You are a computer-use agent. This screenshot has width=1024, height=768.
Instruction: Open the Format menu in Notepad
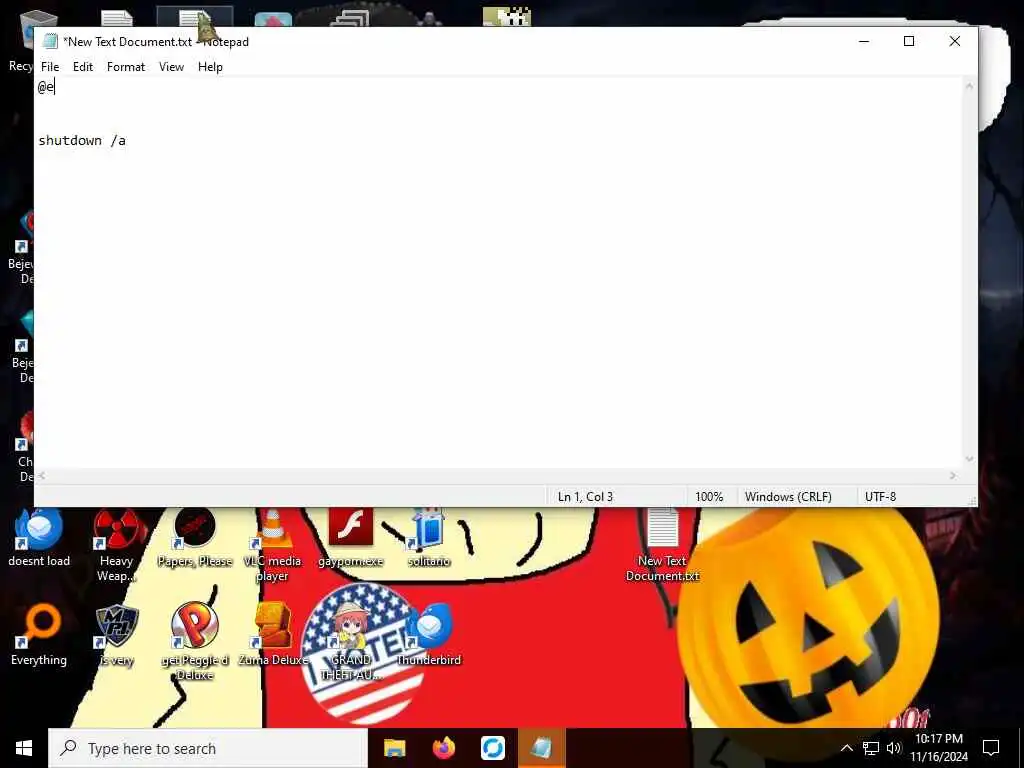coord(125,67)
